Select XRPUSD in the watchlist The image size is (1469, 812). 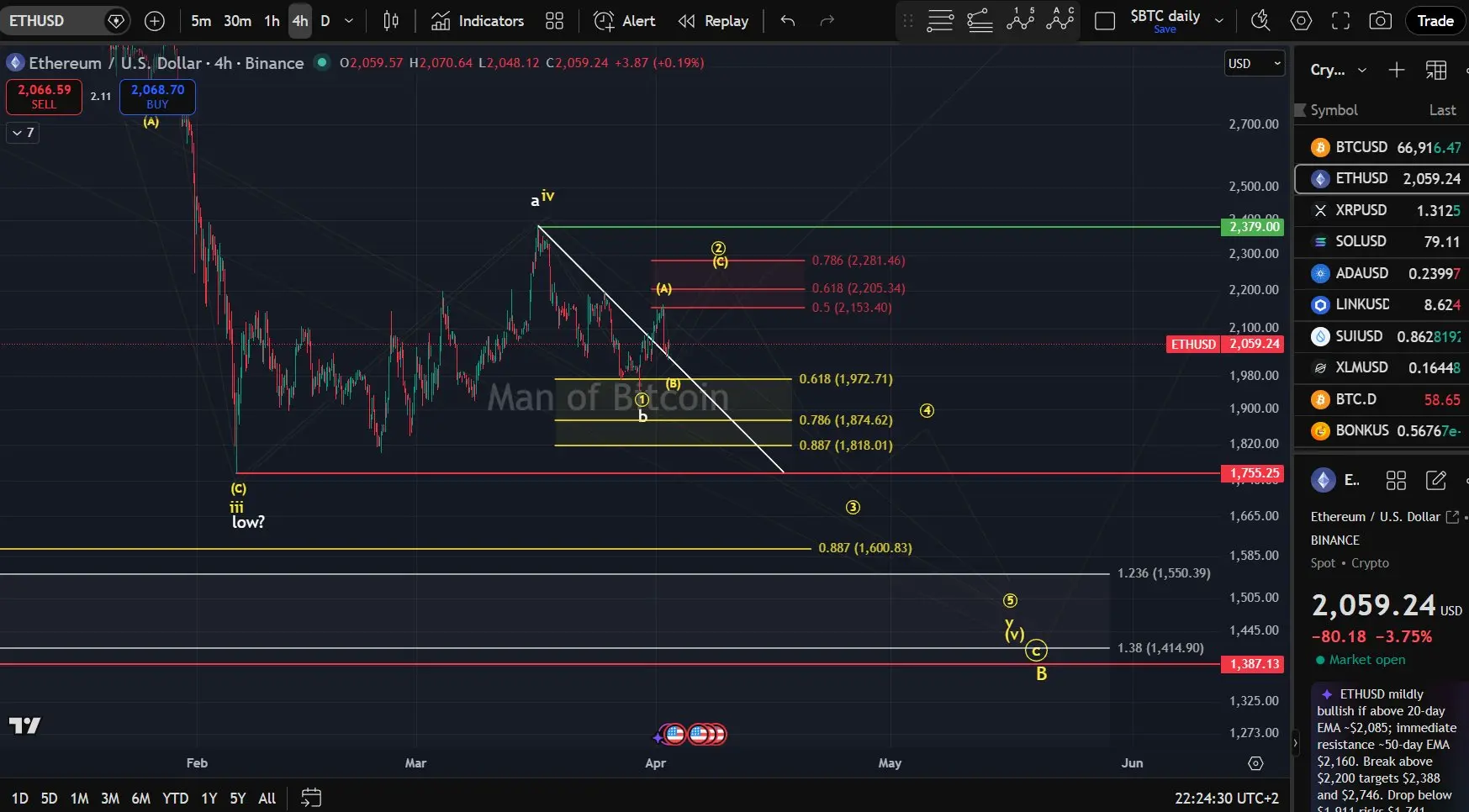click(1381, 210)
